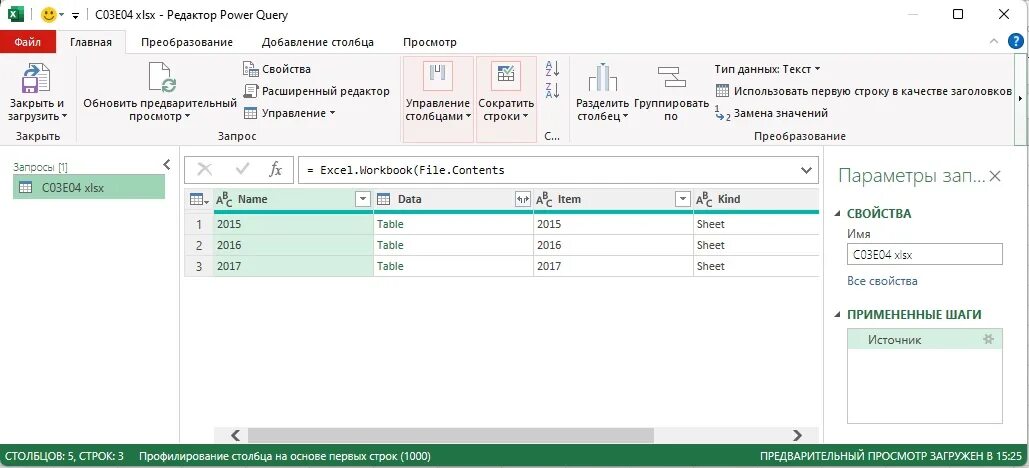Switch to the Преобразование tab
The image size is (1029, 468).
[x=187, y=42]
